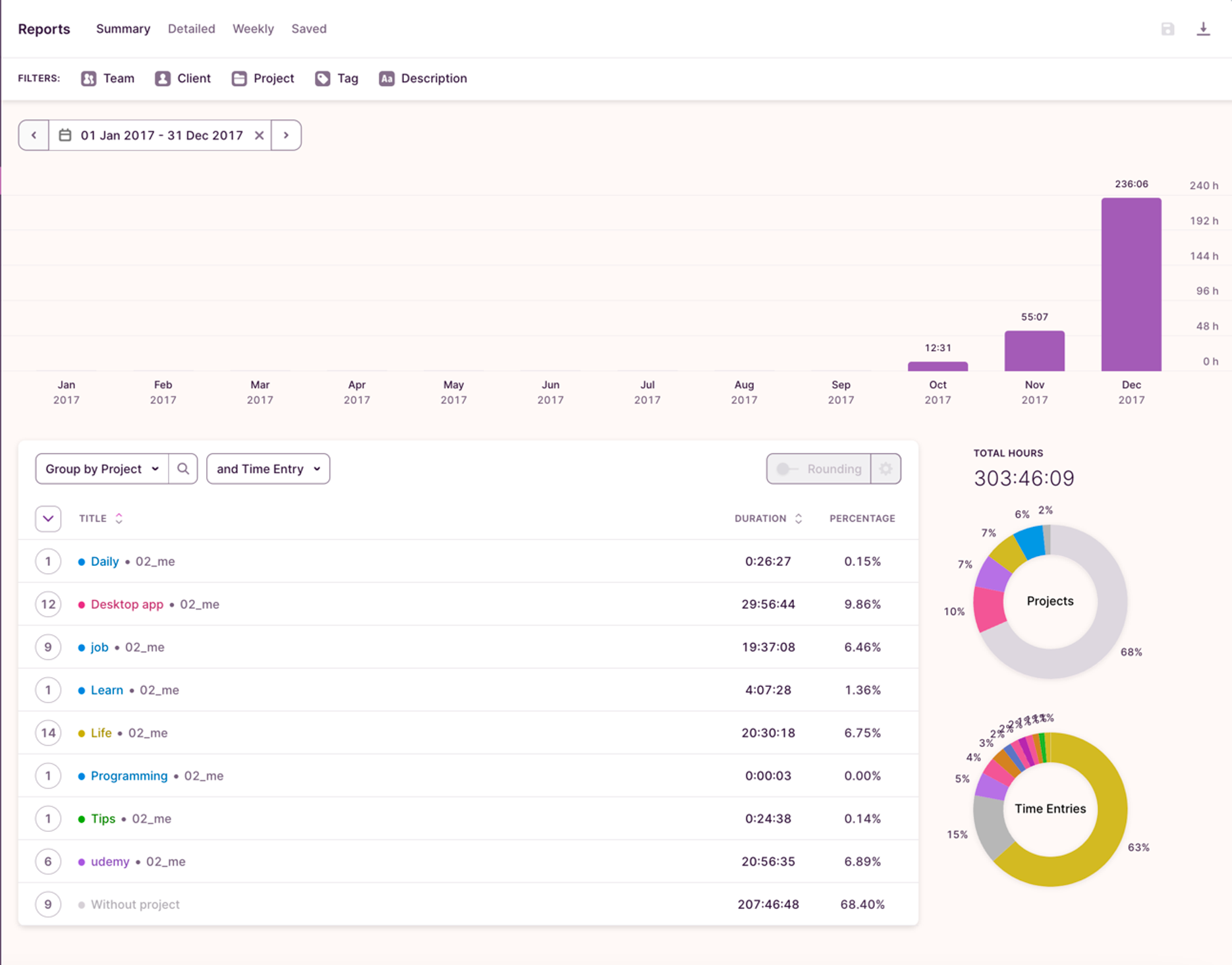1232x965 pixels.
Task: Click the pink 10% Projects donut segment
Action: tap(988, 609)
